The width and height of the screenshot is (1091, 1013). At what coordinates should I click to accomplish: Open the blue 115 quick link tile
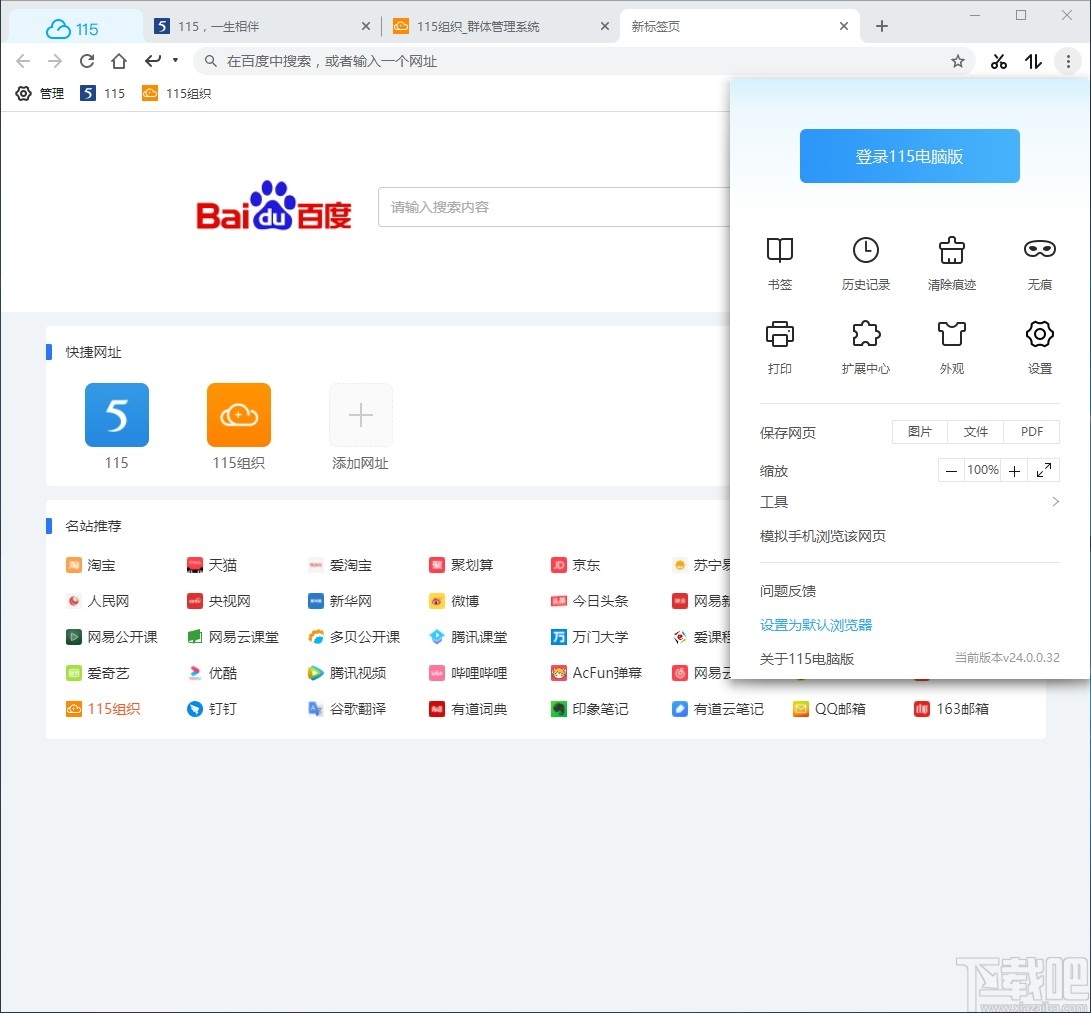117,415
